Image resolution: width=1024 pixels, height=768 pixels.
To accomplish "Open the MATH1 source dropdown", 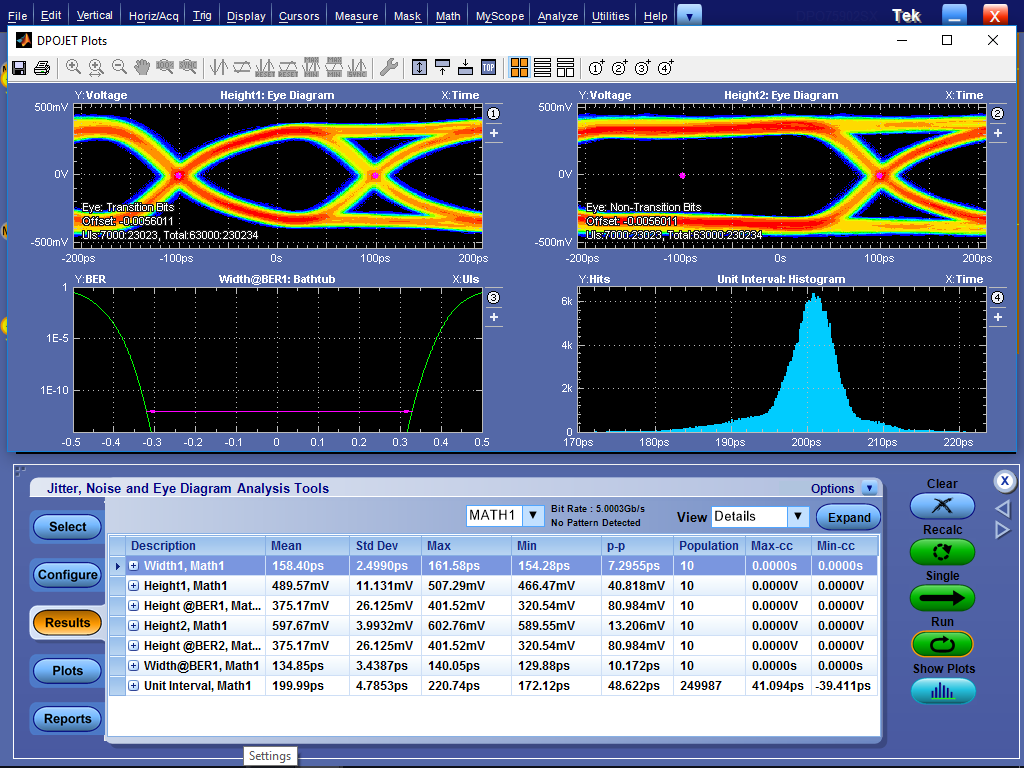I will pyautogui.click(x=533, y=516).
